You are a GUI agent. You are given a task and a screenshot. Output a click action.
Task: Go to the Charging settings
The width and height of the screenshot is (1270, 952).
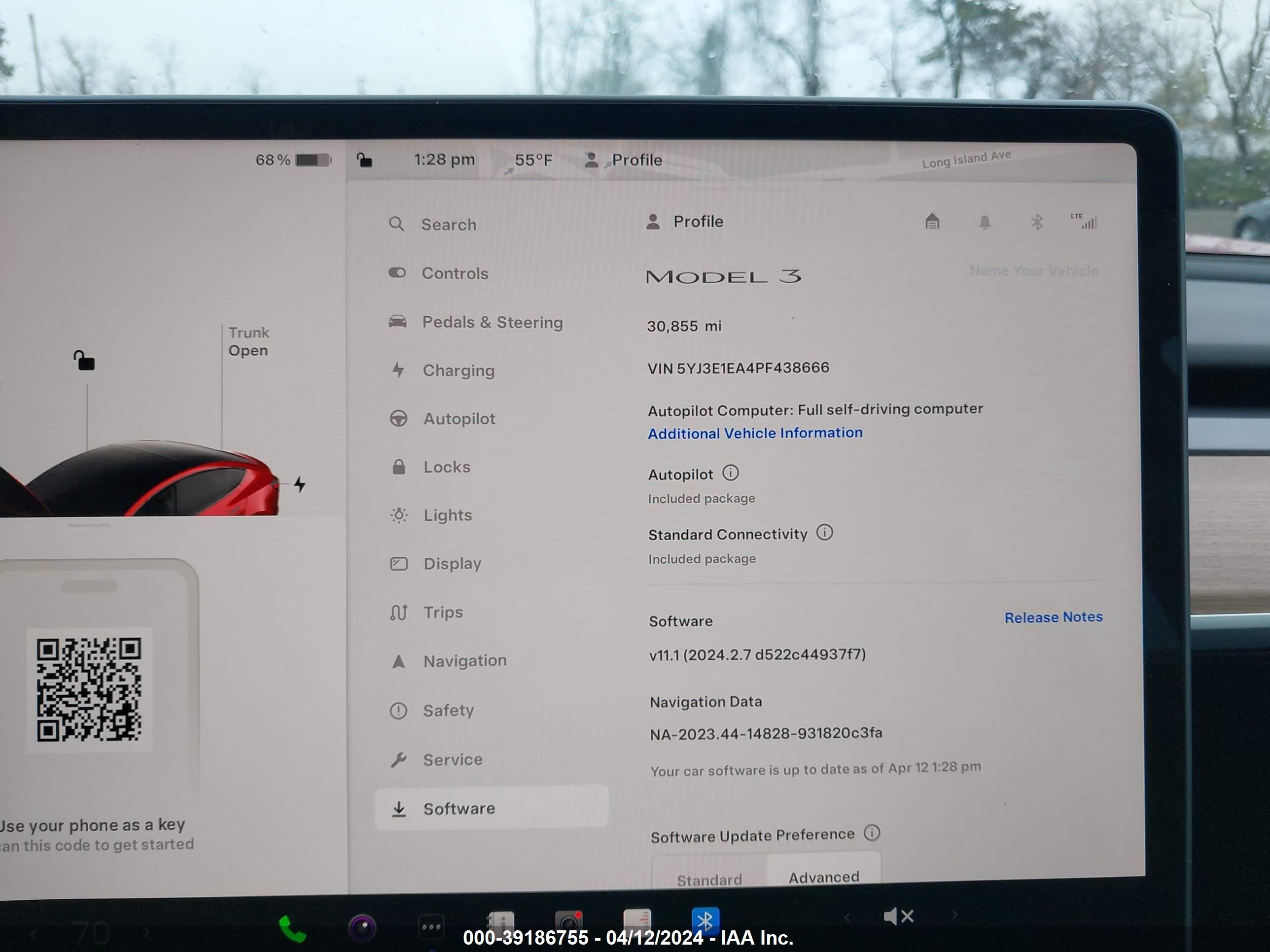442,370
